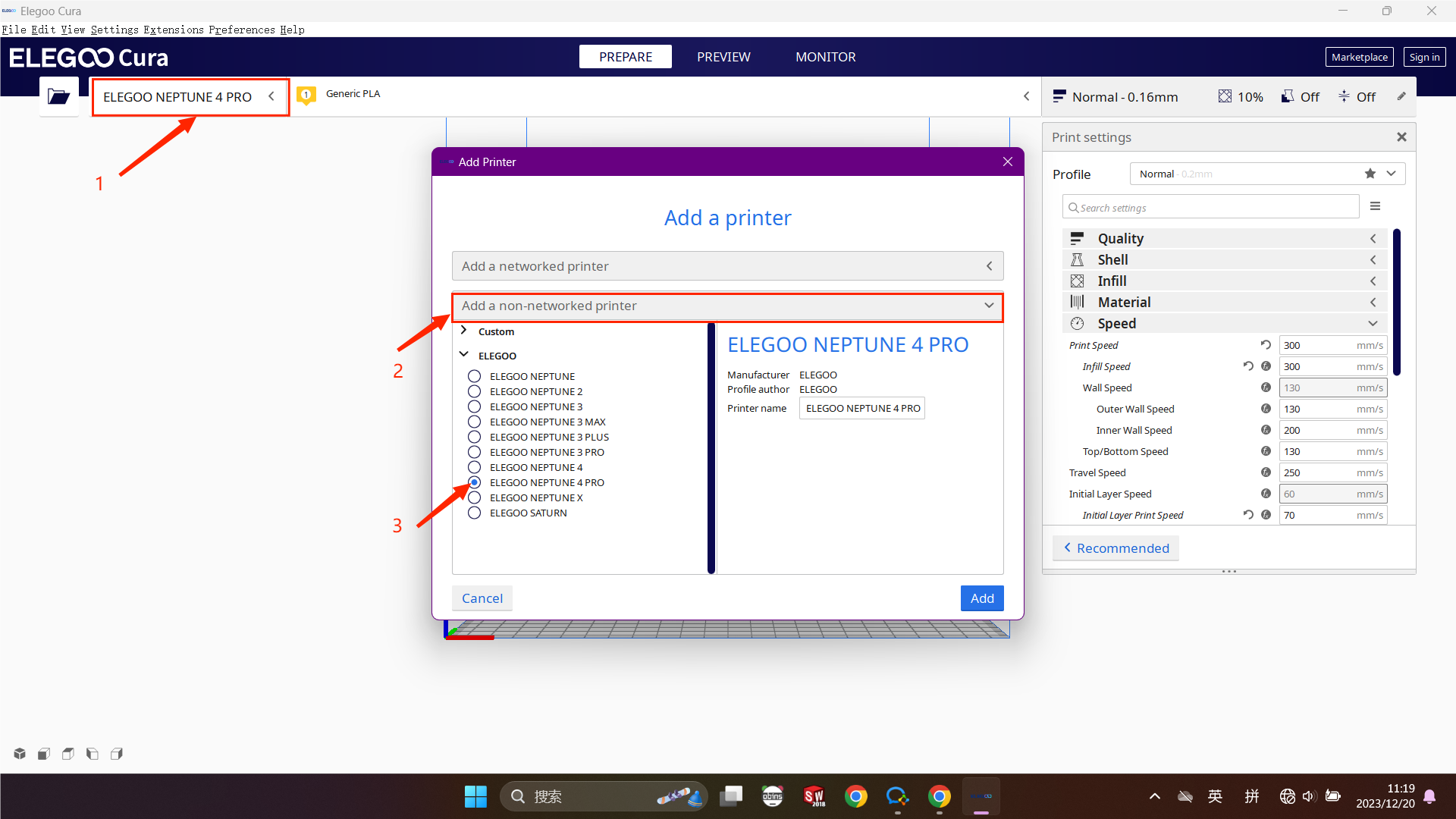Choose ELEGOO NEPTUNE X printer option
This screenshot has height=819, width=1456.
coord(474,497)
